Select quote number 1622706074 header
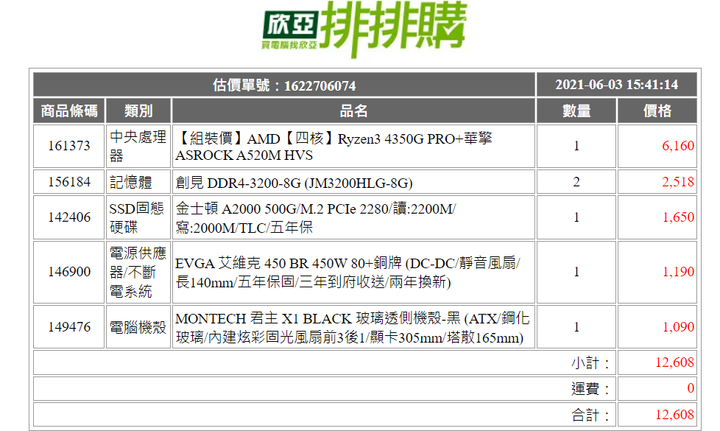 pos(284,85)
